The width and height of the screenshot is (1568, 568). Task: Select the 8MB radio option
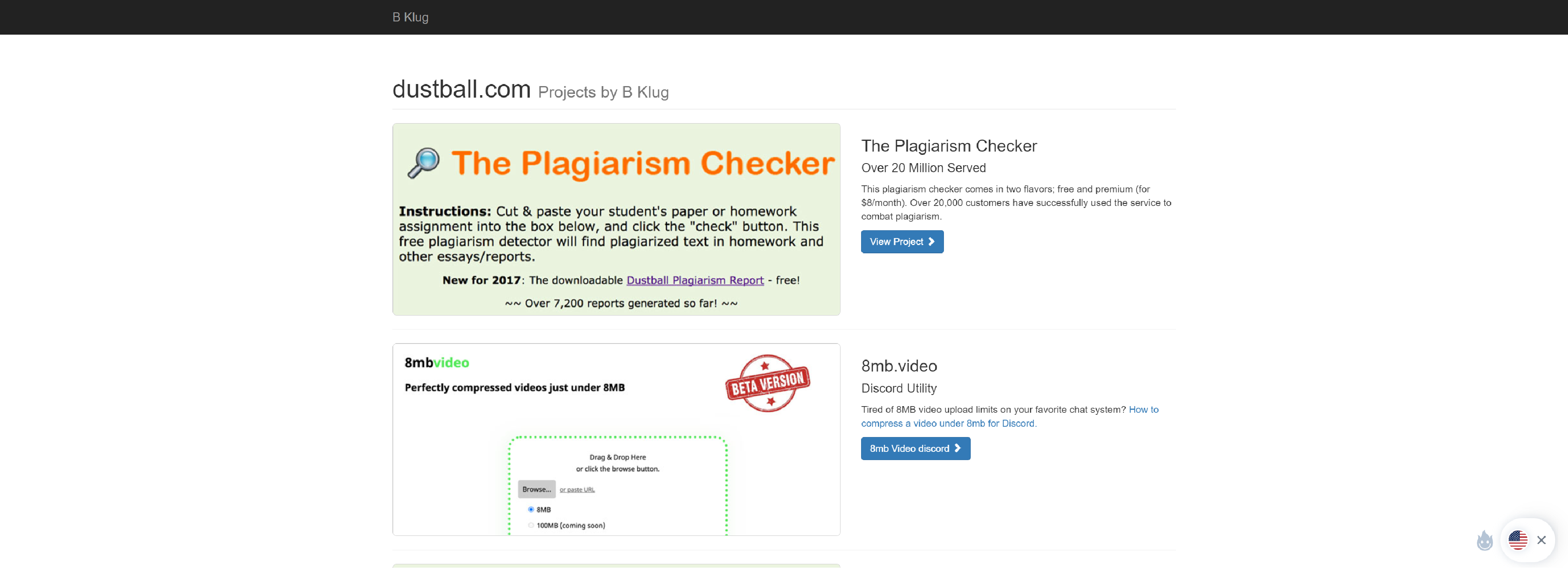click(x=531, y=509)
